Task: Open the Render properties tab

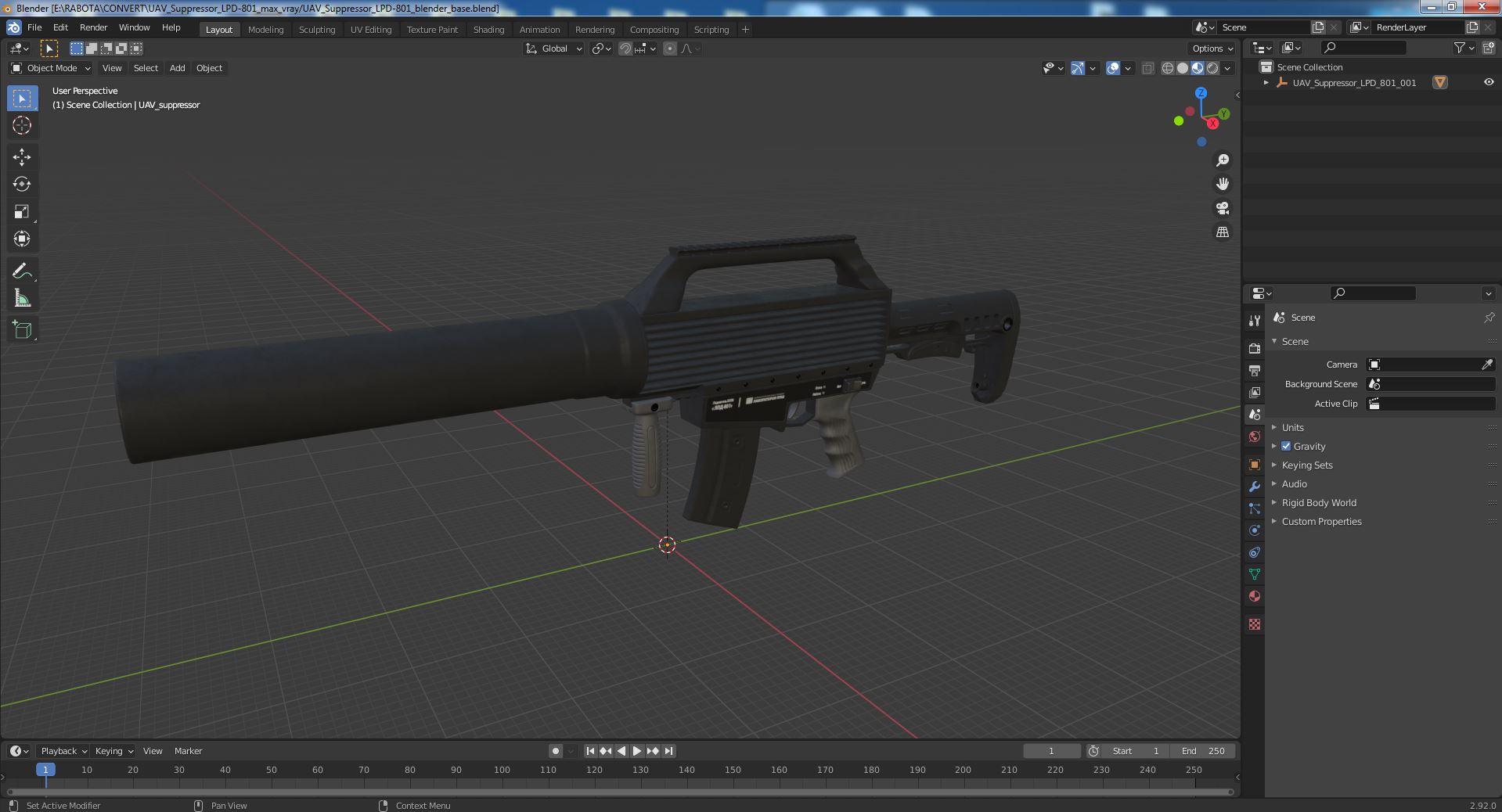Action: tap(1255, 348)
